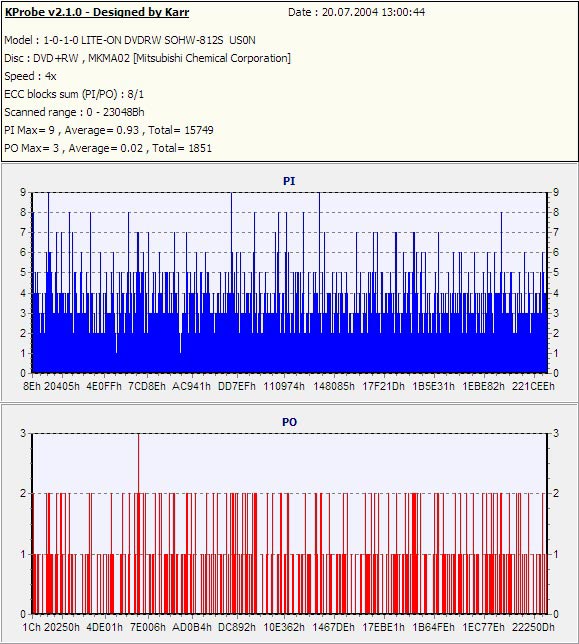Image resolution: width=579 pixels, height=644 pixels.
Task: Click the Disc DVD+RW MKMA02 line
Action: (x=147, y=58)
